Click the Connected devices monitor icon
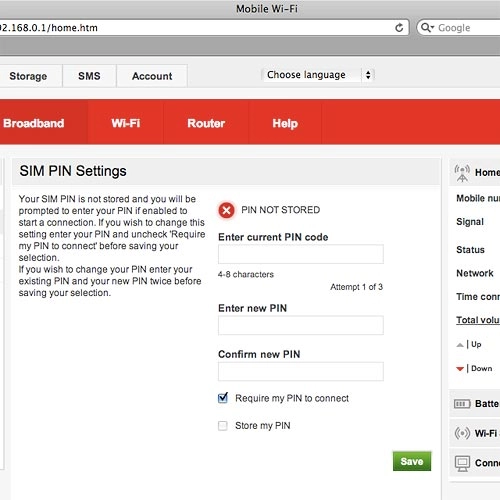This screenshot has height=500, width=500. pos(462,463)
